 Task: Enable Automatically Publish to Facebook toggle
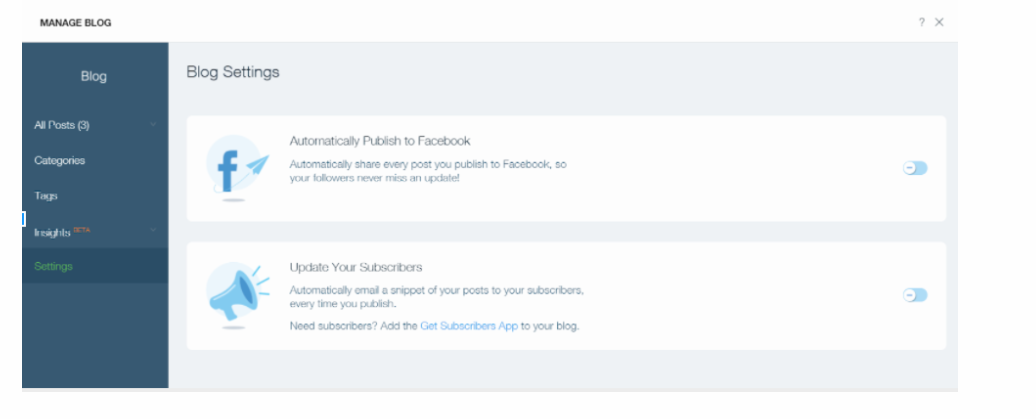915,168
